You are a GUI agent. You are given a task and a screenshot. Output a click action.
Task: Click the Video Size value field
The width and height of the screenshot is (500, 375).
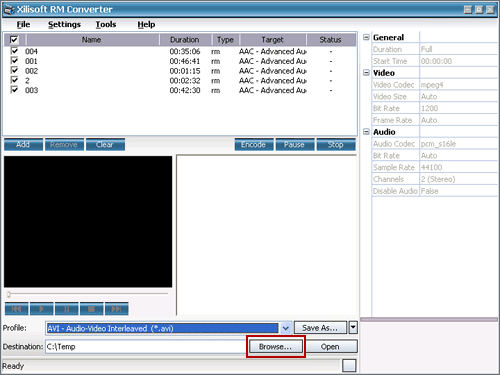point(459,96)
